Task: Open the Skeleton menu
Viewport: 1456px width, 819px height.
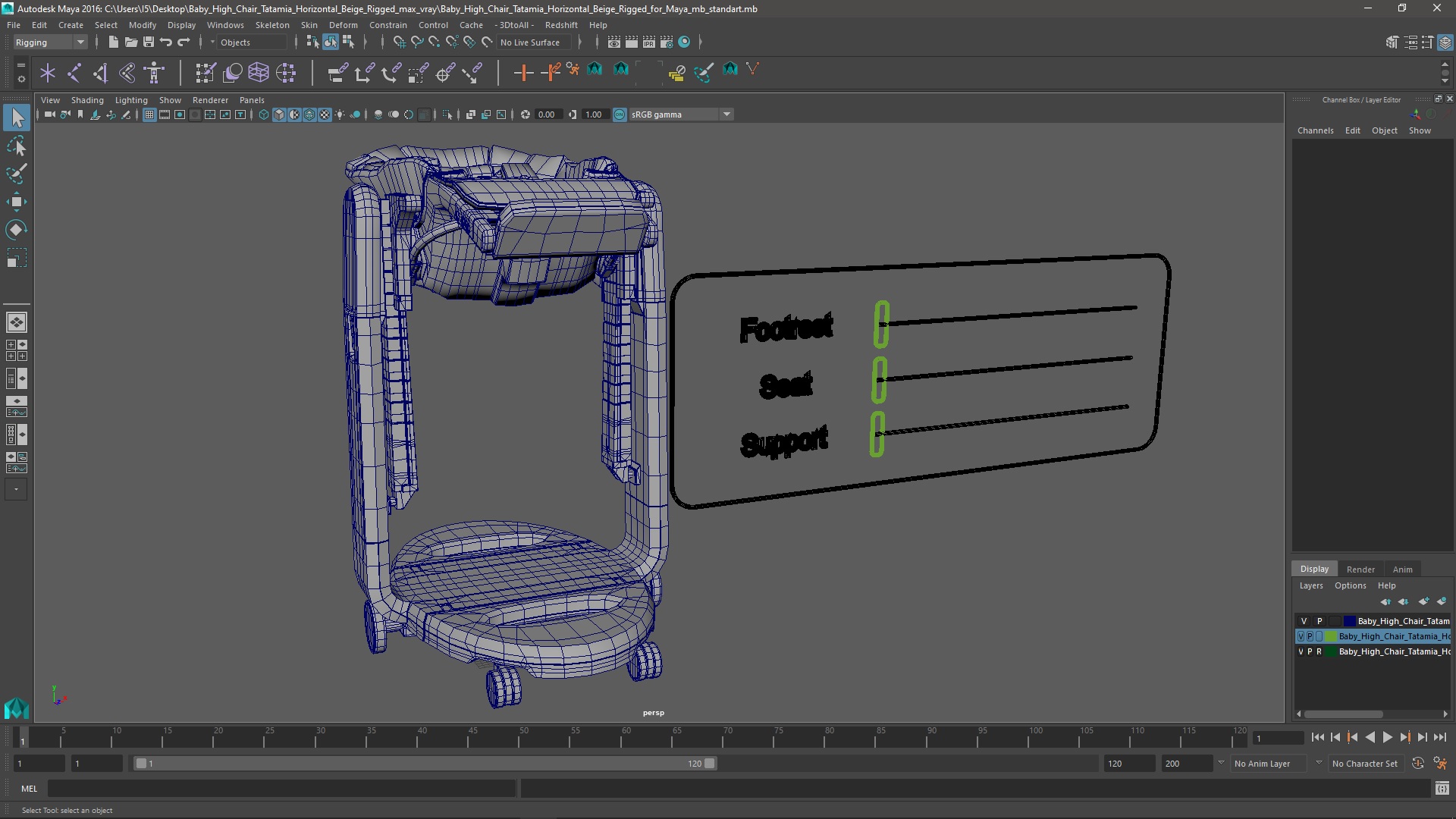Action: [272, 25]
